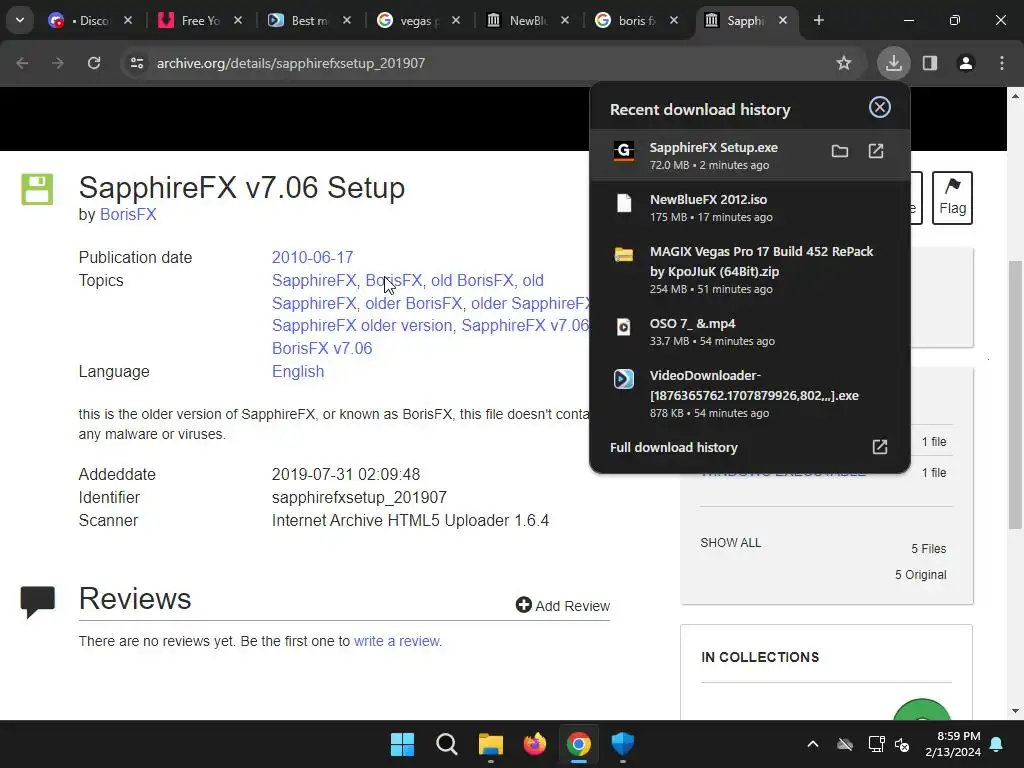The height and width of the screenshot is (768, 1024).
Task: Select SapphireFX Setup.exe download entry
Action: click(749, 155)
